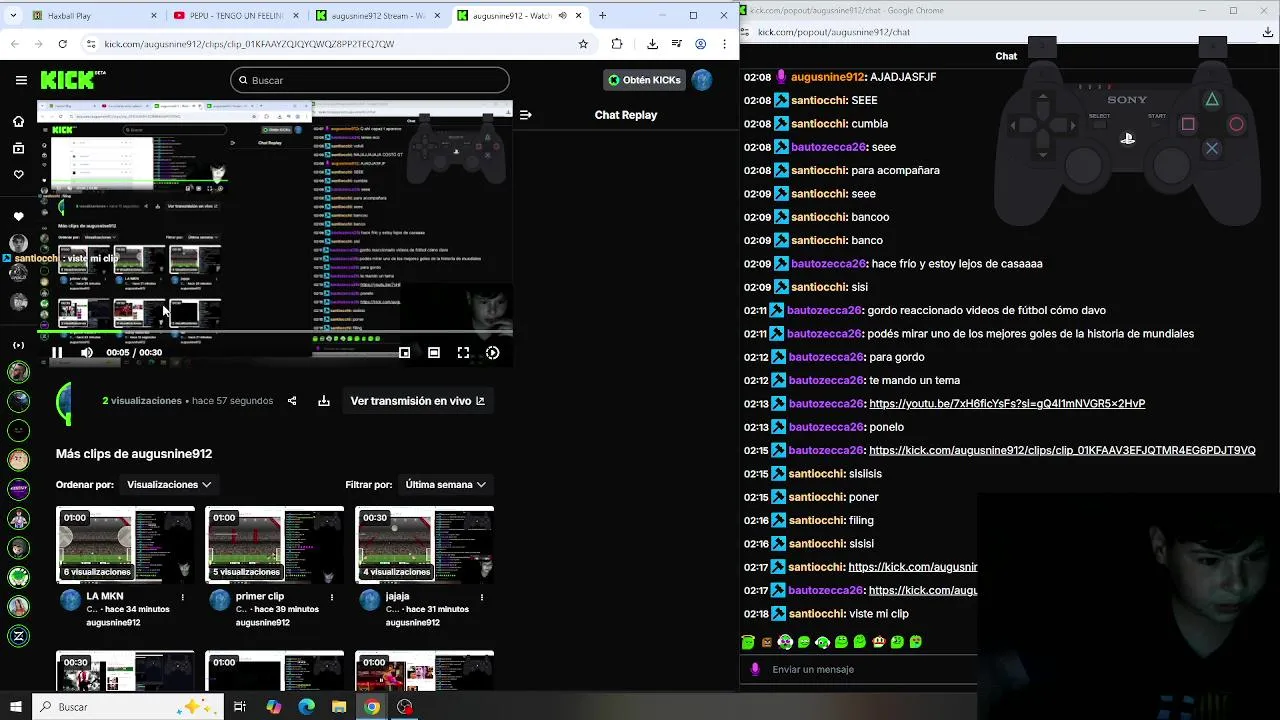Toggle theater mode on clip player
The image size is (1280, 720).
pyautogui.click(x=434, y=352)
